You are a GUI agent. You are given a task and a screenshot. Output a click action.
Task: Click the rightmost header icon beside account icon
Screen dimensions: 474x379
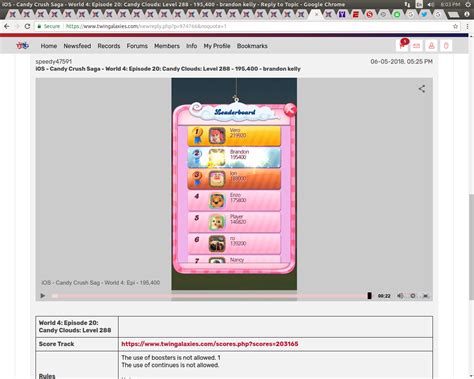coord(446,46)
